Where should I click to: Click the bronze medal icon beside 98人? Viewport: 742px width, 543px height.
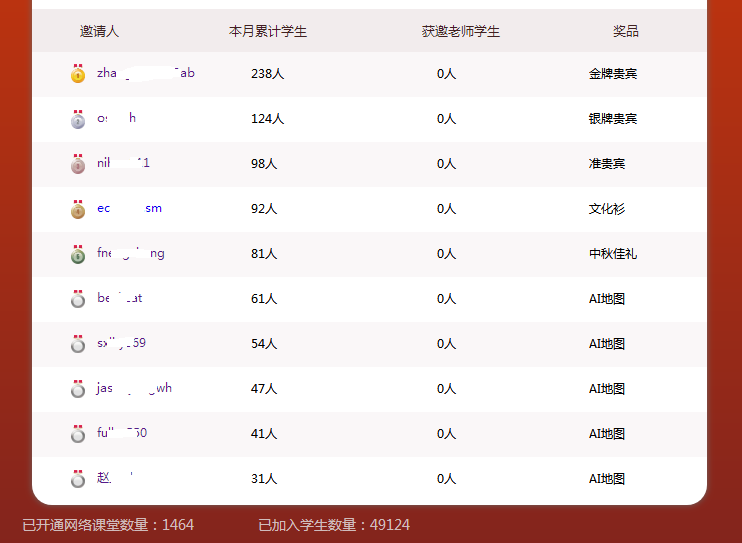tap(78, 164)
